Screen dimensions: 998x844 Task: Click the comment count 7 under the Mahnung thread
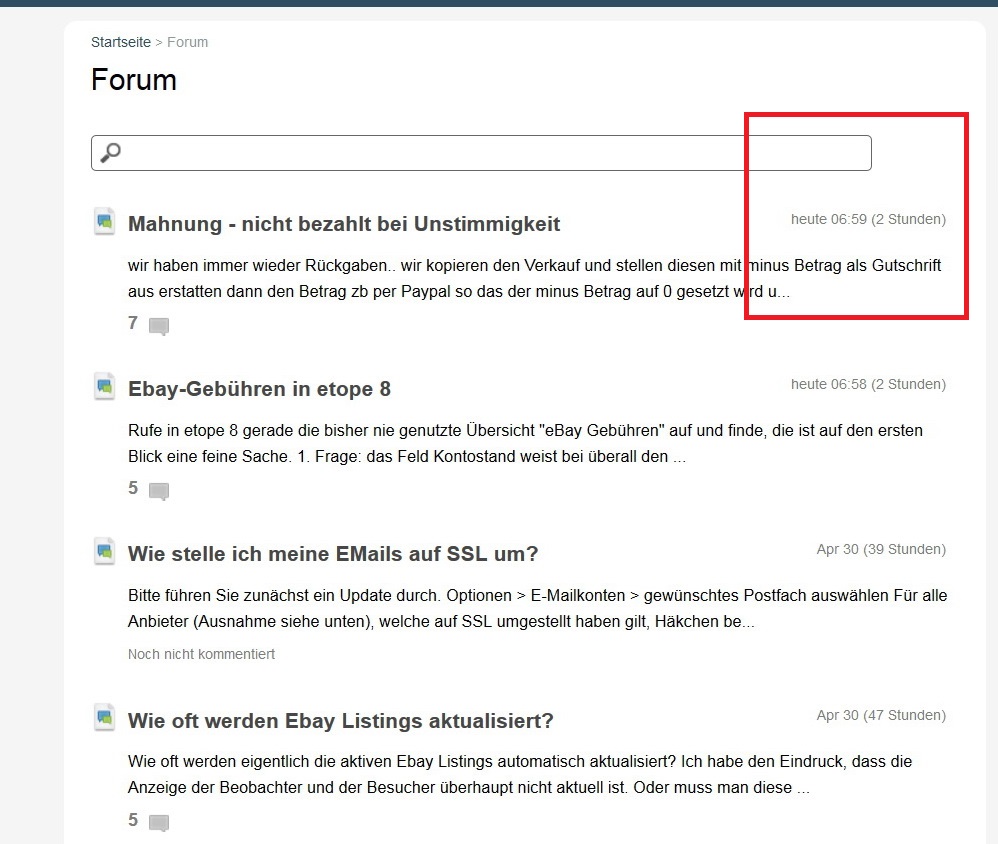click(x=133, y=323)
